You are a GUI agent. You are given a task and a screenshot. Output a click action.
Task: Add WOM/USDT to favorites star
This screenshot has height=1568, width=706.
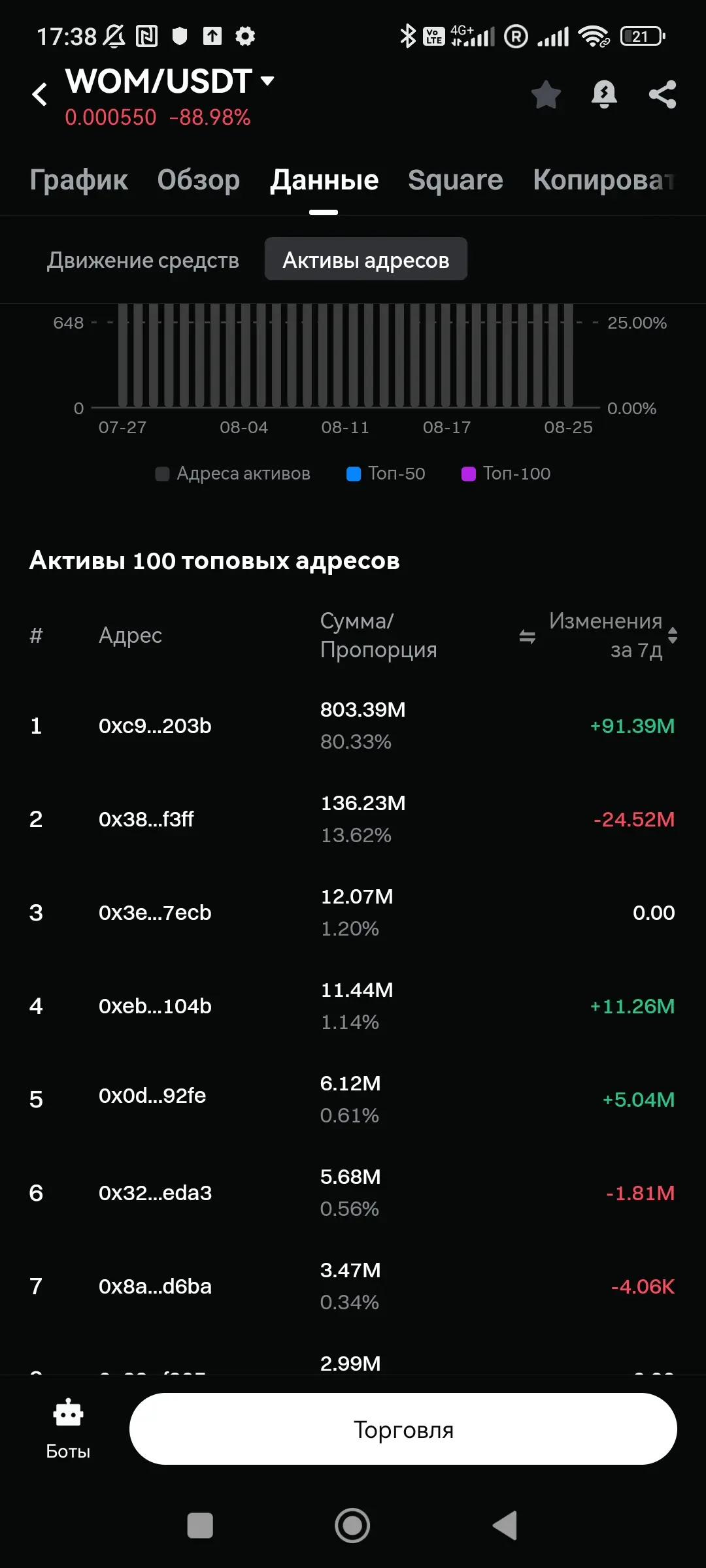pos(546,95)
